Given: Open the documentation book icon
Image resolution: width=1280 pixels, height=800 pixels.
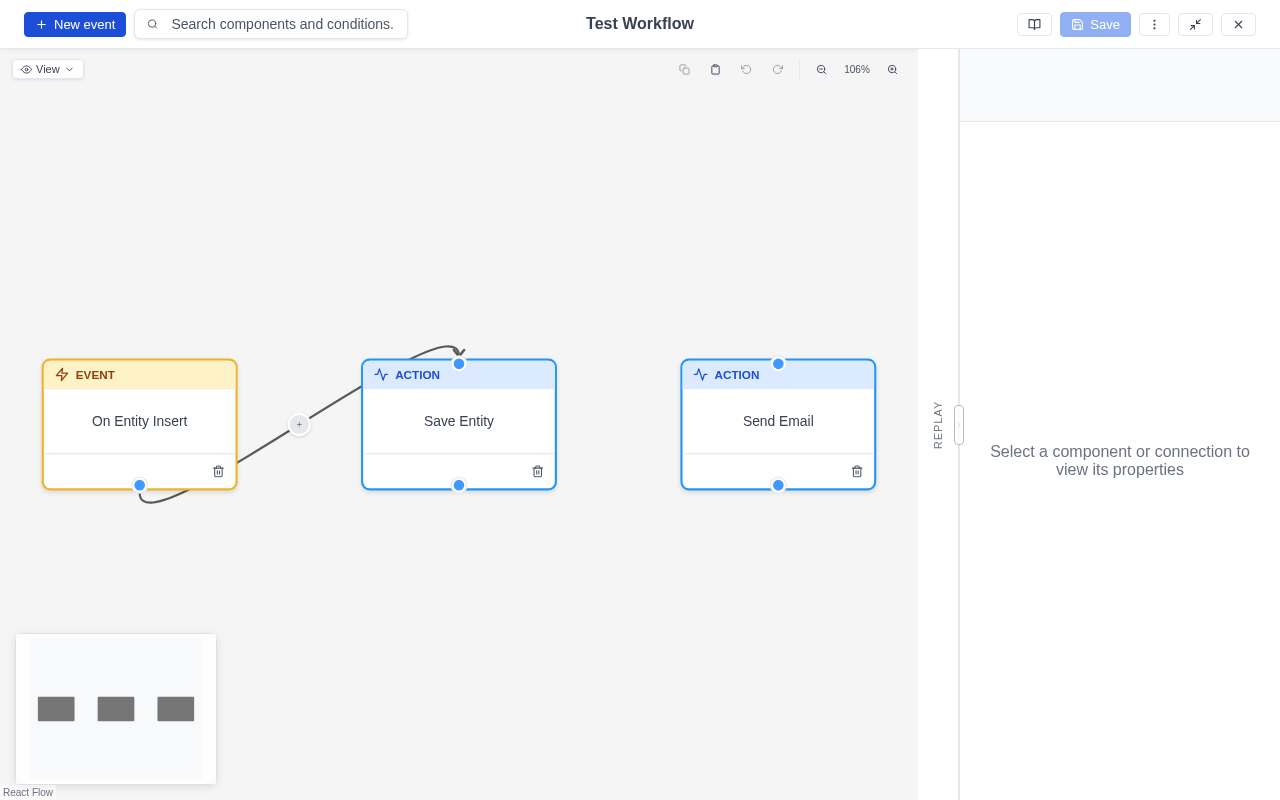Looking at the screenshot, I should click(x=1034, y=24).
